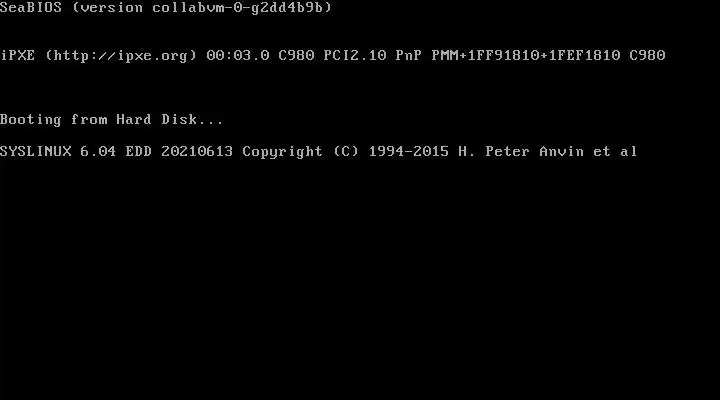Click the SYSLINUX label

tap(36, 152)
